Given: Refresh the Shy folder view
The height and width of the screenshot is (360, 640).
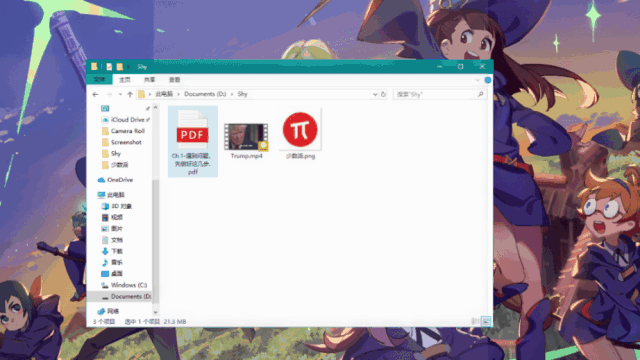Looking at the screenshot, I should (383, 94).
